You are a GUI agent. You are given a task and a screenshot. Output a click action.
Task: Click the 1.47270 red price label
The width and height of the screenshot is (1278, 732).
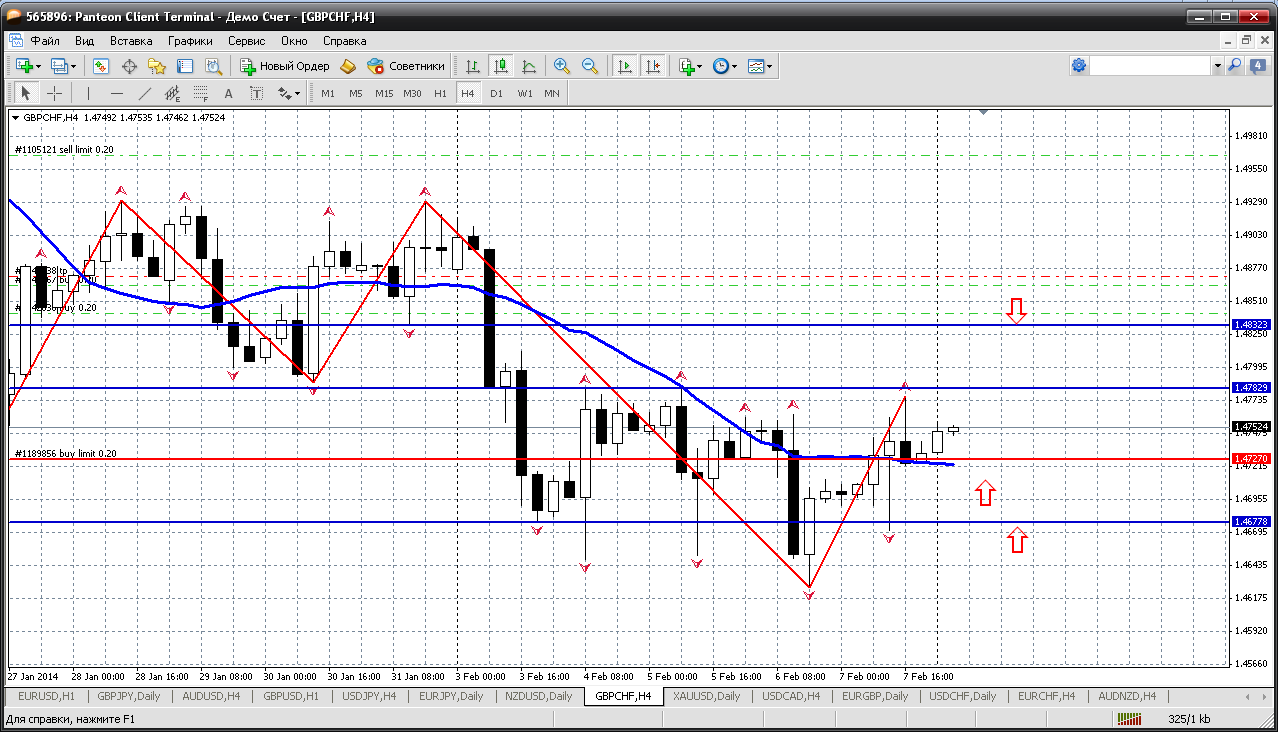[x=1251, y=459]
